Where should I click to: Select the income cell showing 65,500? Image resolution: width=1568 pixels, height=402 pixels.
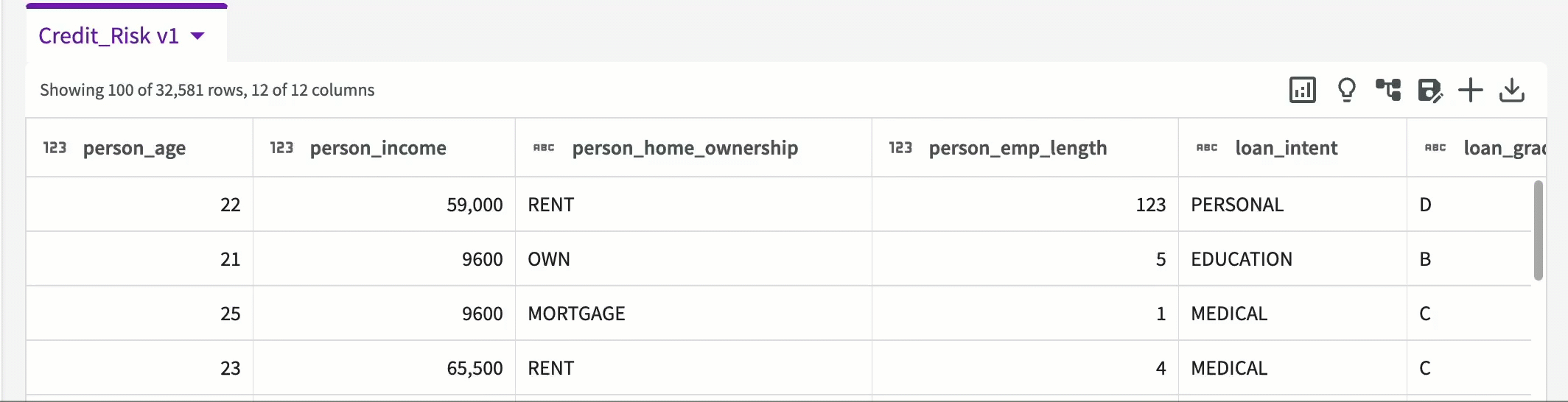tap(384, 368)
